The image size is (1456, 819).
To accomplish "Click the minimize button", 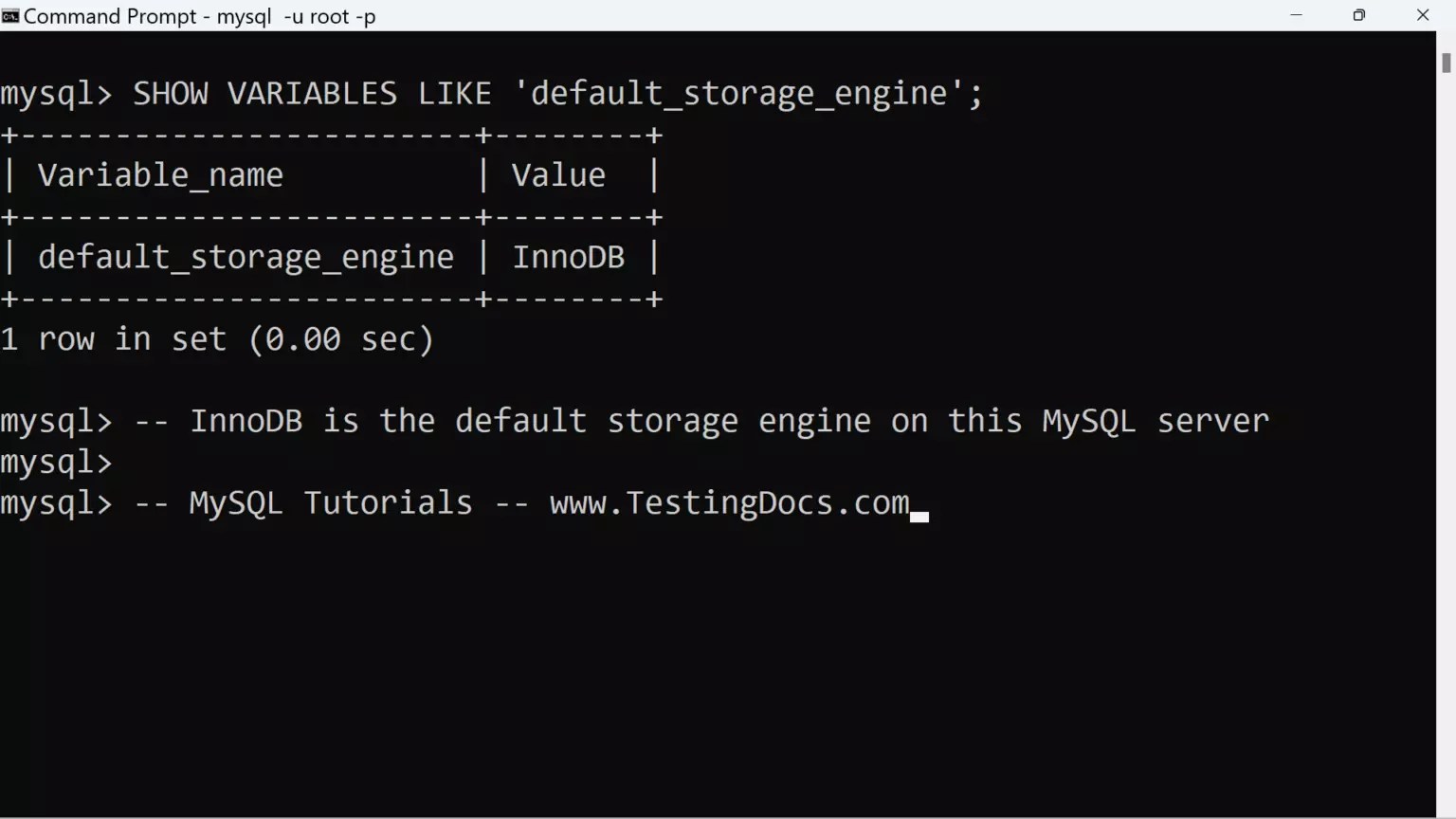I will click(x=1297, y=15).
